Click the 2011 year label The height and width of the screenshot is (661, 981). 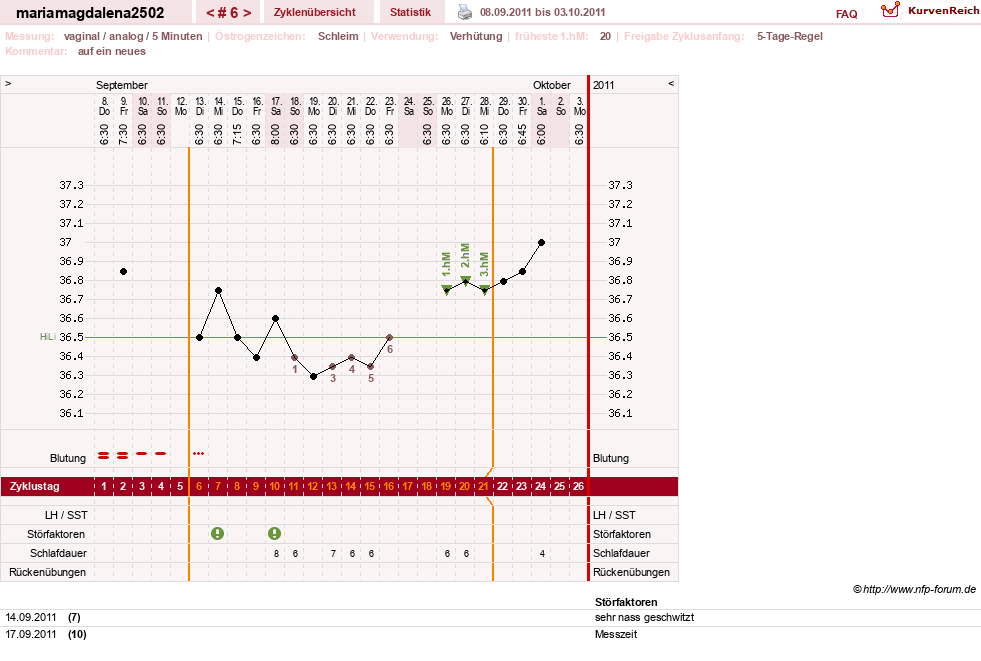click(604, 85)
